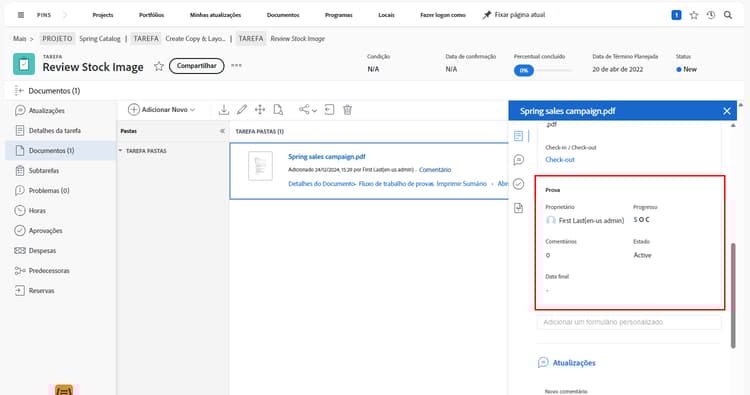Click proof owner First Last(en-us admin)
The height and width of the screenshot is (395, 750).
click(x=585, y=220)
